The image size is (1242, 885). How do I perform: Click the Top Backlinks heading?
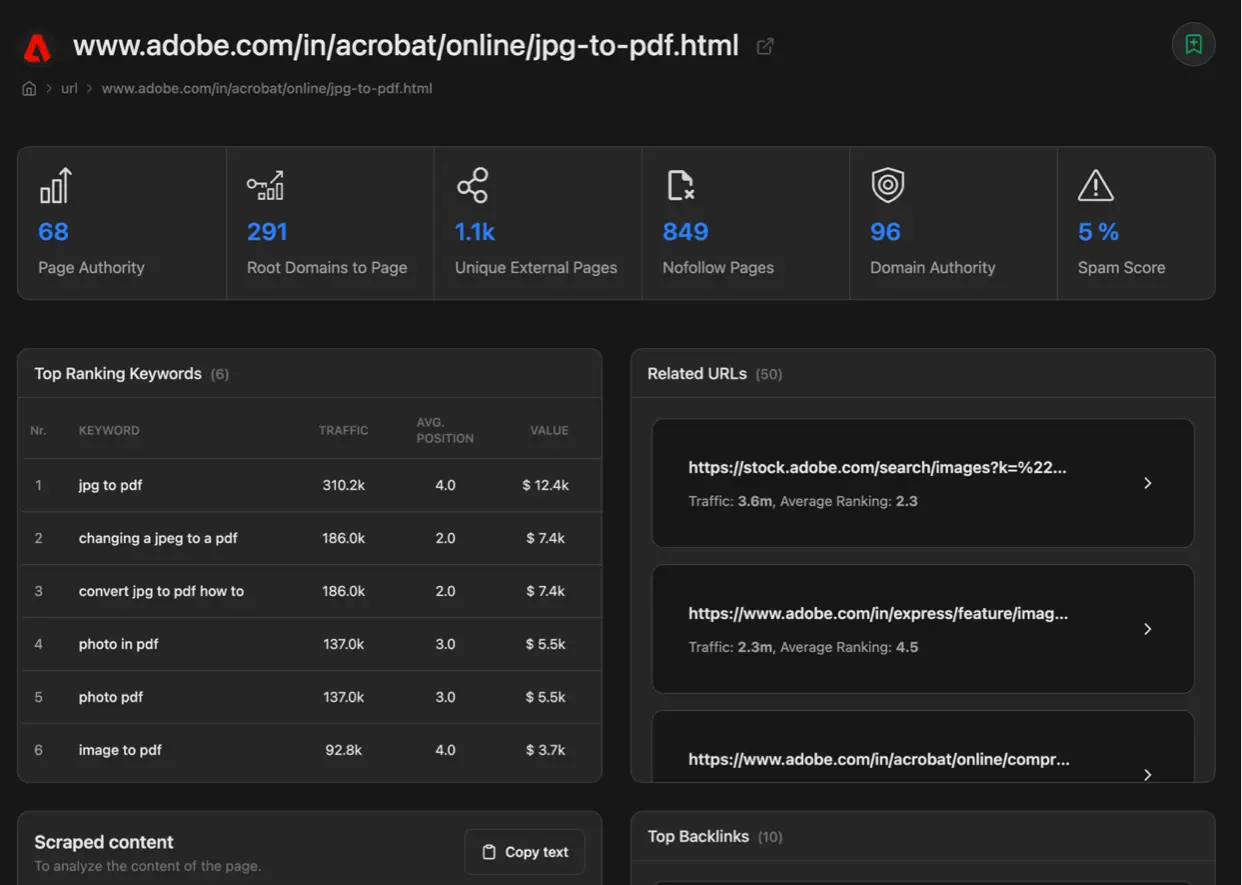pyautogui.click(x=698, y=837)
